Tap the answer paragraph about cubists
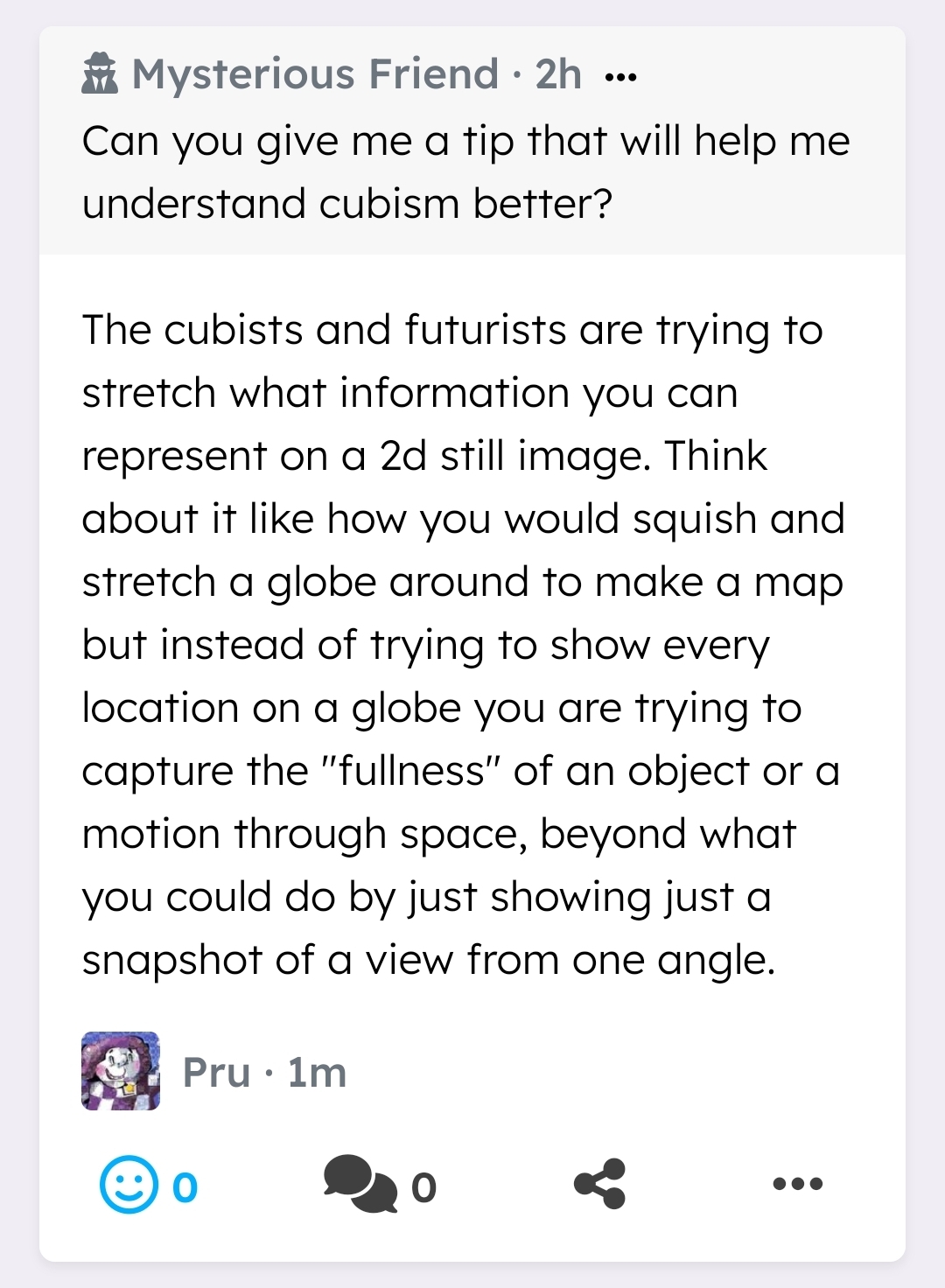The width and height of the screenshot is (945, 1288). click(462, 644)
